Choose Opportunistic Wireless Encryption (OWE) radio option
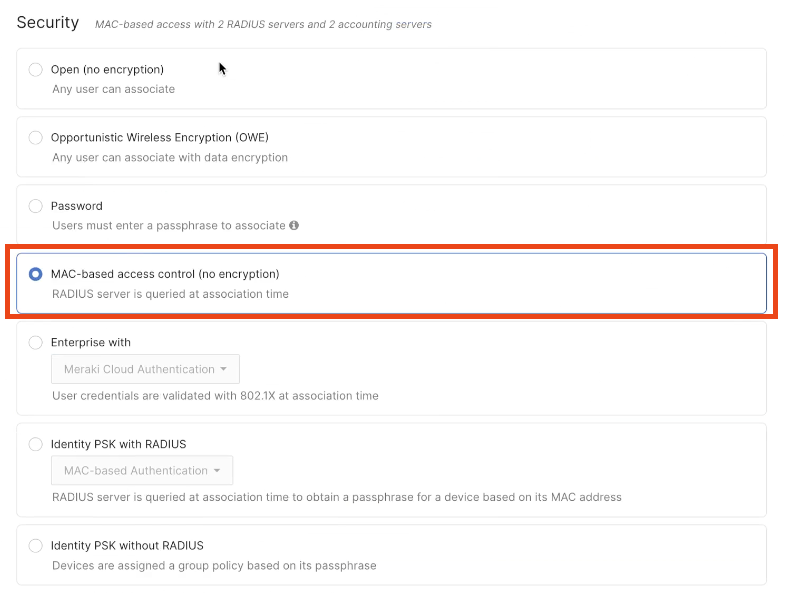This screenshot has height=597, width=786. (x=36, y=138)
